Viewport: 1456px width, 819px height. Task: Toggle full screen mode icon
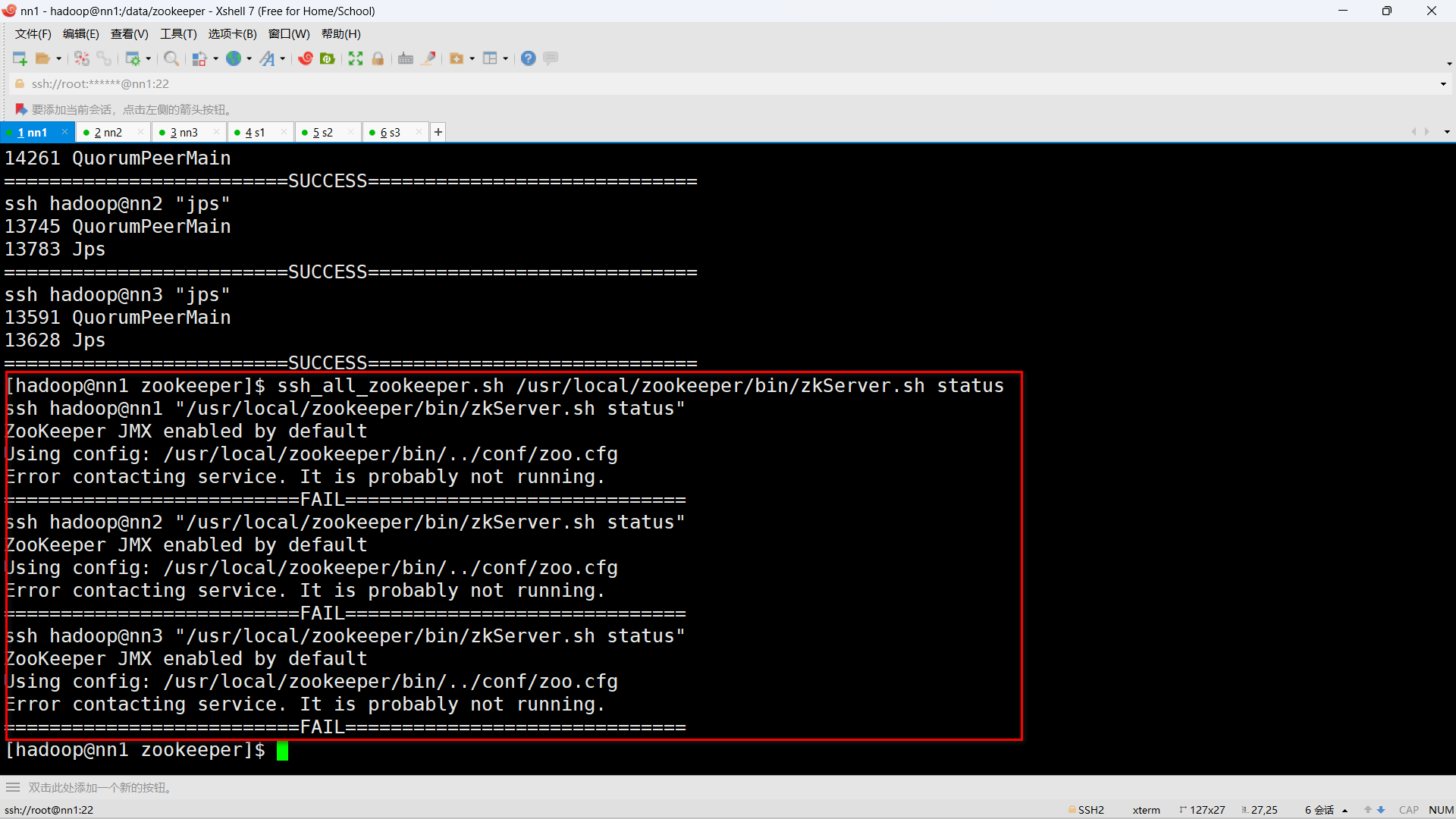[356, 58]
